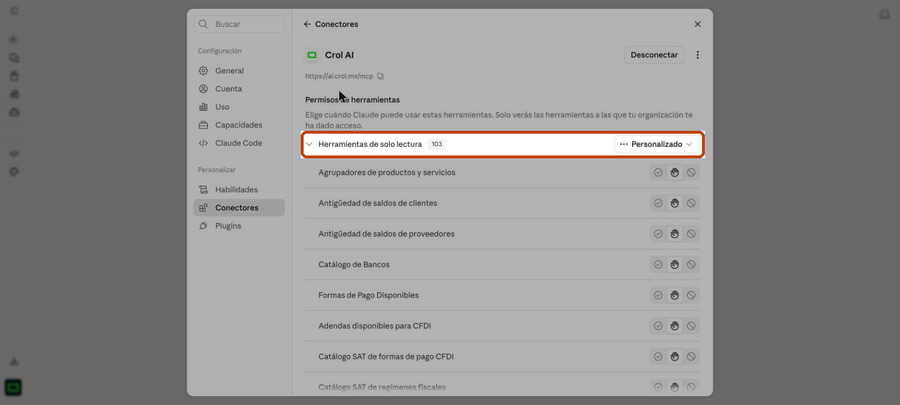
Task: Set always-allow checkmark for Formas de Pago Disponibles
Action: click(658, 295)
